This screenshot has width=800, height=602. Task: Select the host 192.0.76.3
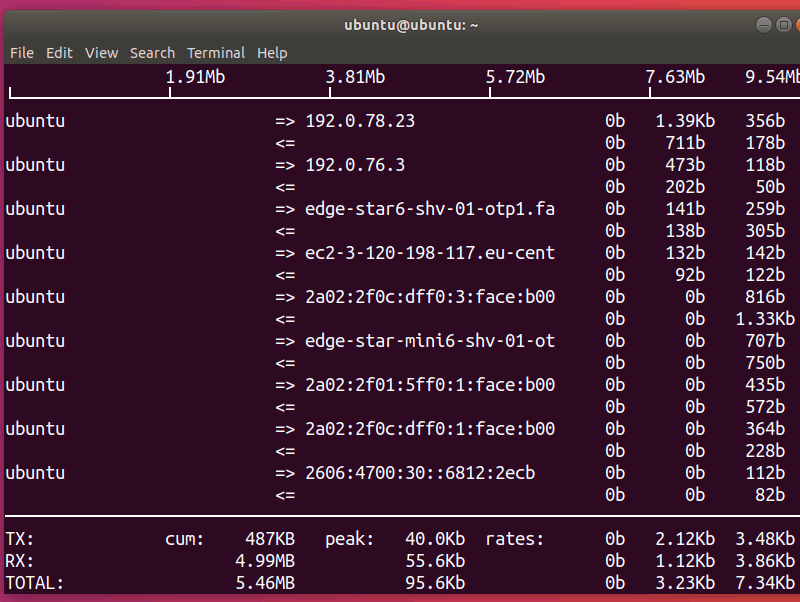tap(355, 164)
